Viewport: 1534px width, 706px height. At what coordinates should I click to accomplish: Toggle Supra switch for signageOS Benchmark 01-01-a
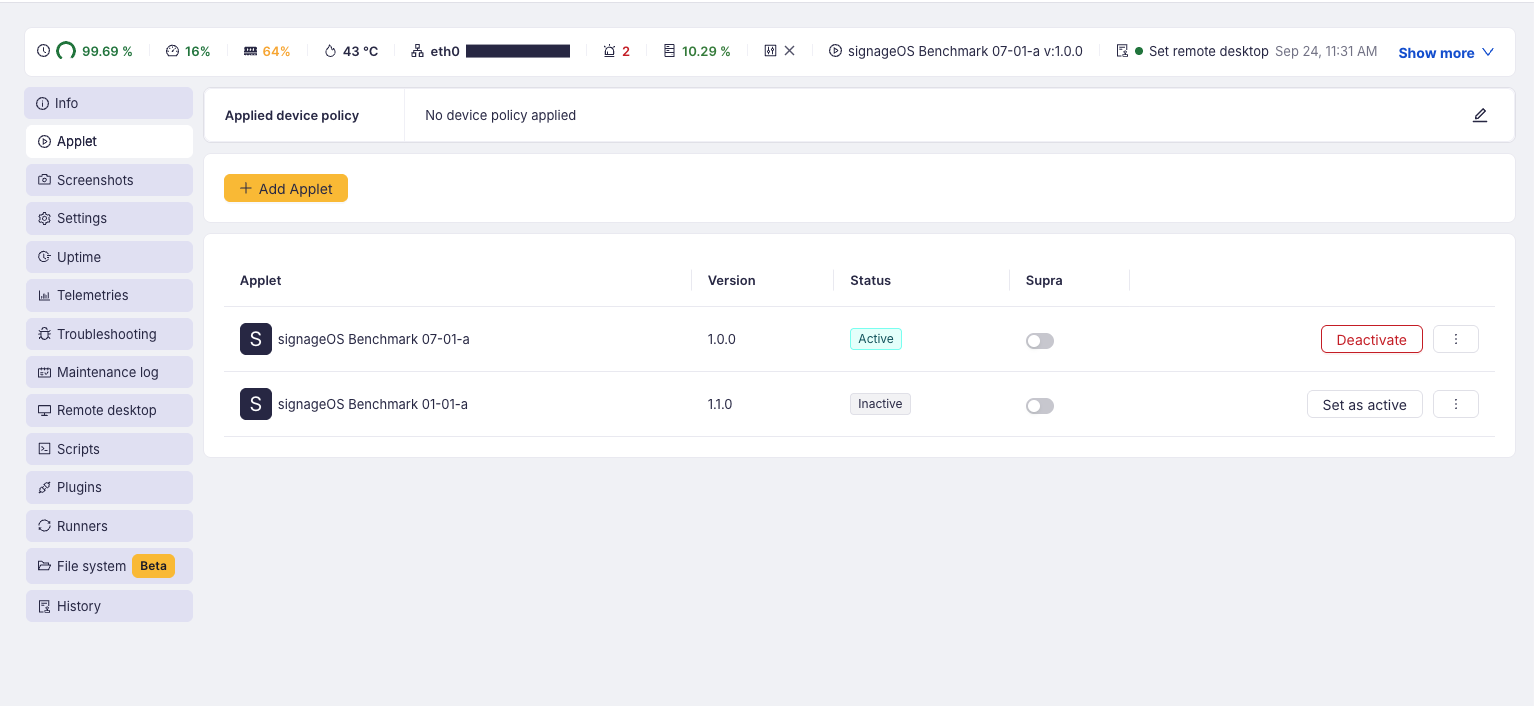tap(1040, 406)
